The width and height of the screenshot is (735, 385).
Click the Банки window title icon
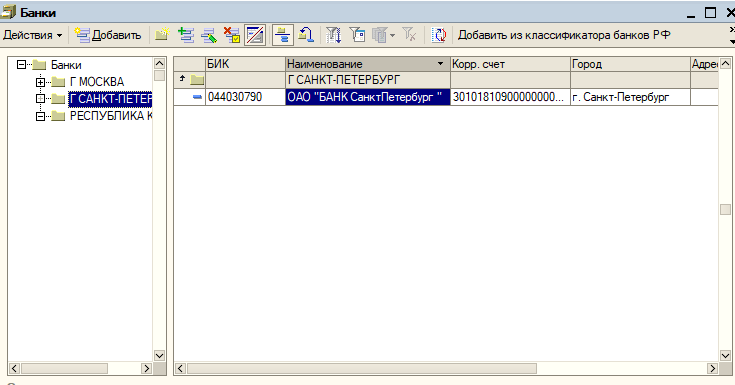(8, 12)
